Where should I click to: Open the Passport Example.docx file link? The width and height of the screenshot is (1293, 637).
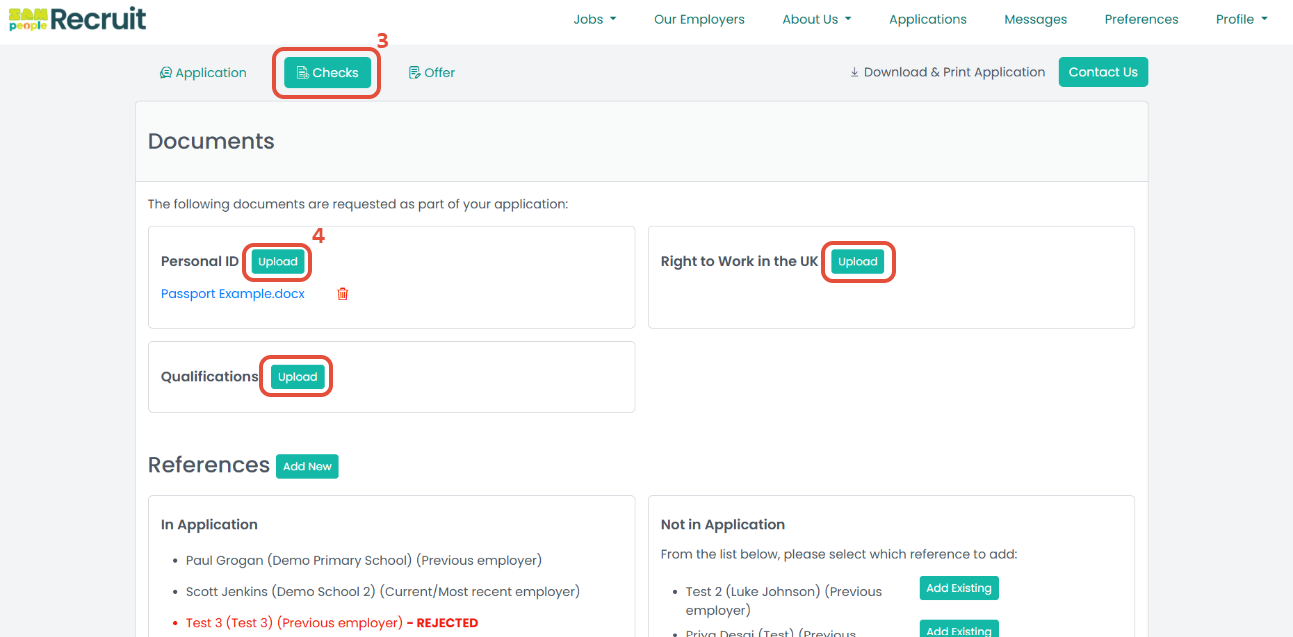(233, 294)
